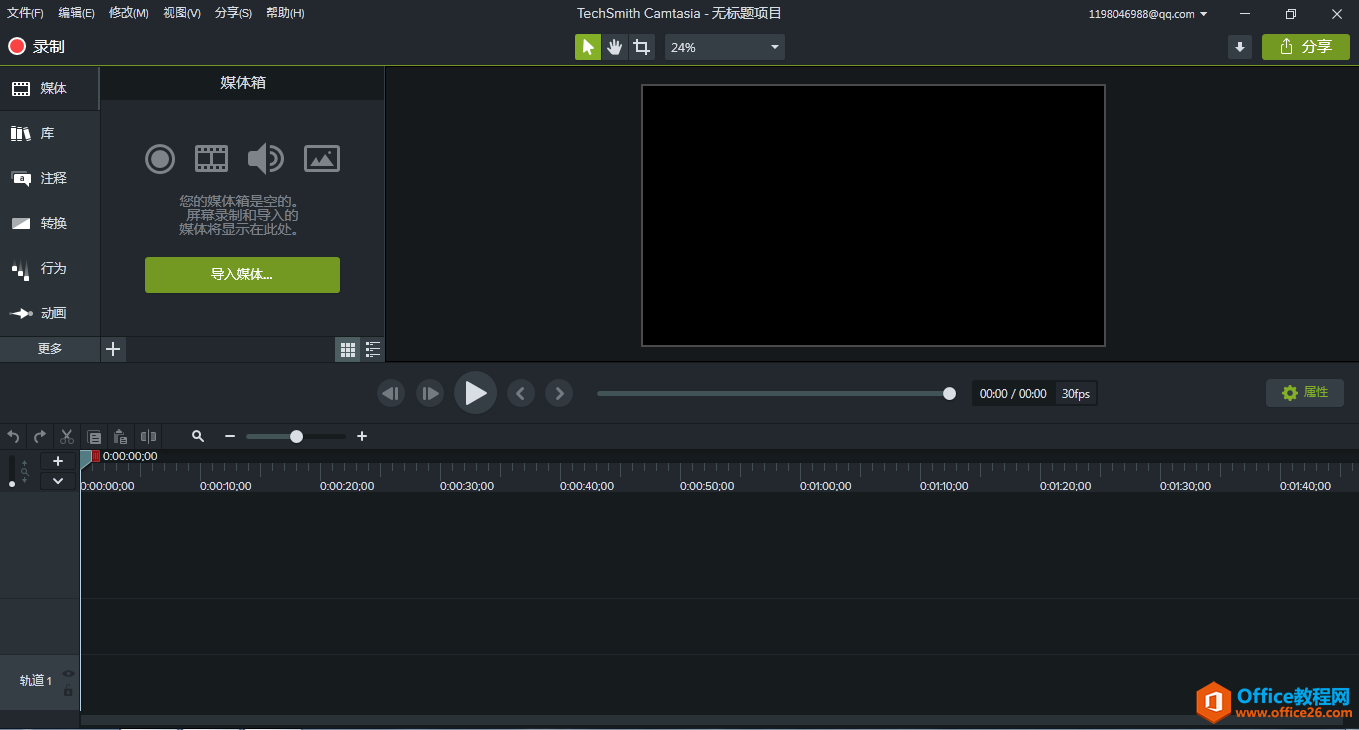The image size is (1359, 730).
Task: Click the paste icon in timeline toolbar
Action: coord(120,436)
